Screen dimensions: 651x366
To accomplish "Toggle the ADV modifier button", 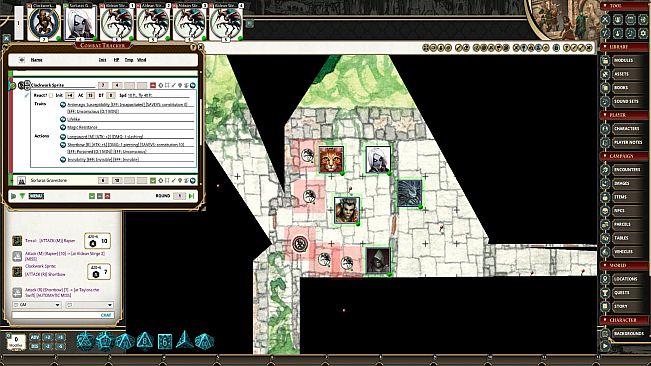I will [35, 337].
